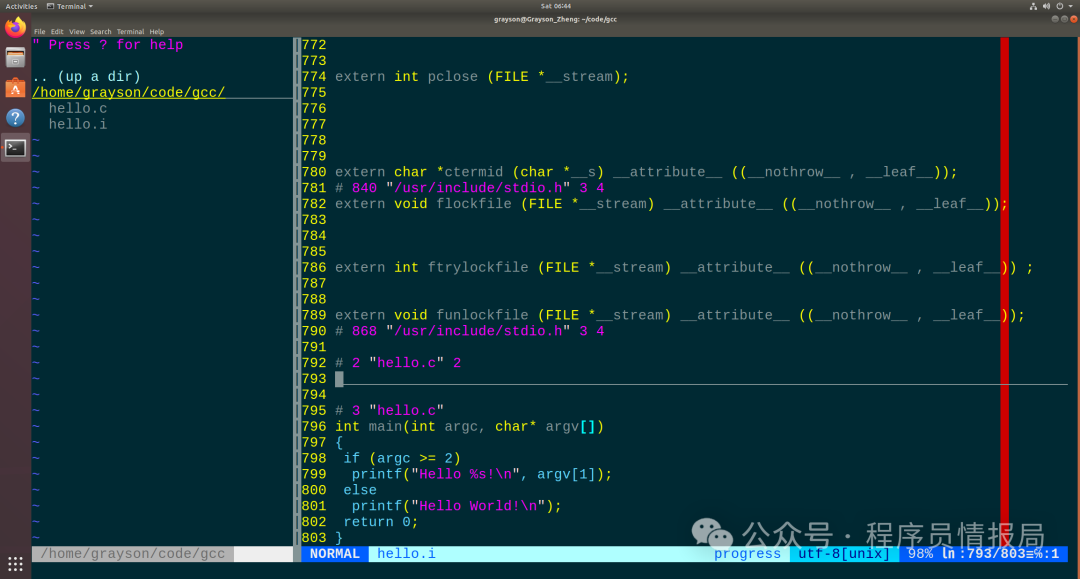1080x579 pixels.
Task: Click the 'else' on line 800
Action: pos(360,489)
